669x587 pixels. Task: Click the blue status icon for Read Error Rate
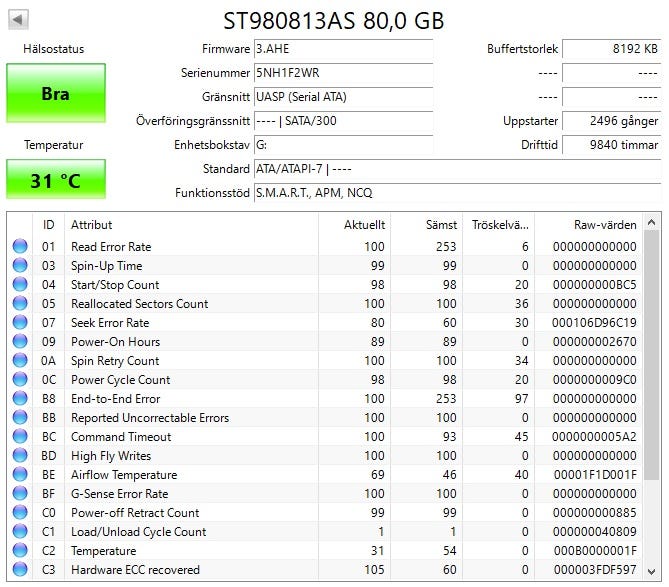coord(20,247)
